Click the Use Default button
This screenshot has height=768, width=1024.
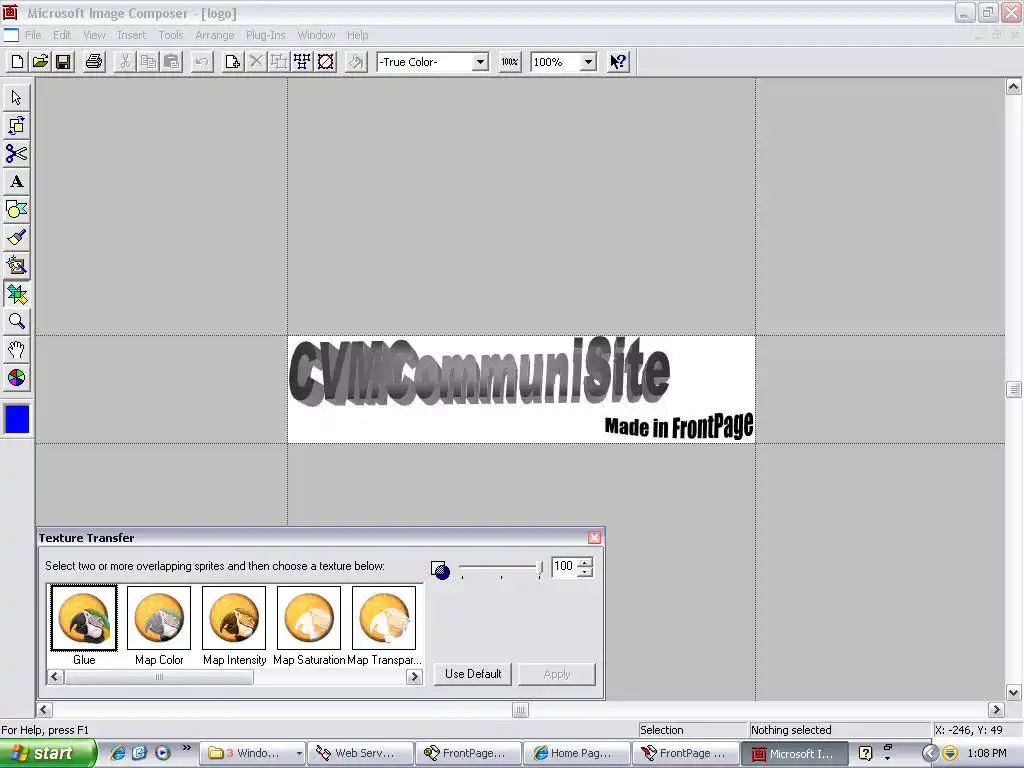[x=473, y=674]
